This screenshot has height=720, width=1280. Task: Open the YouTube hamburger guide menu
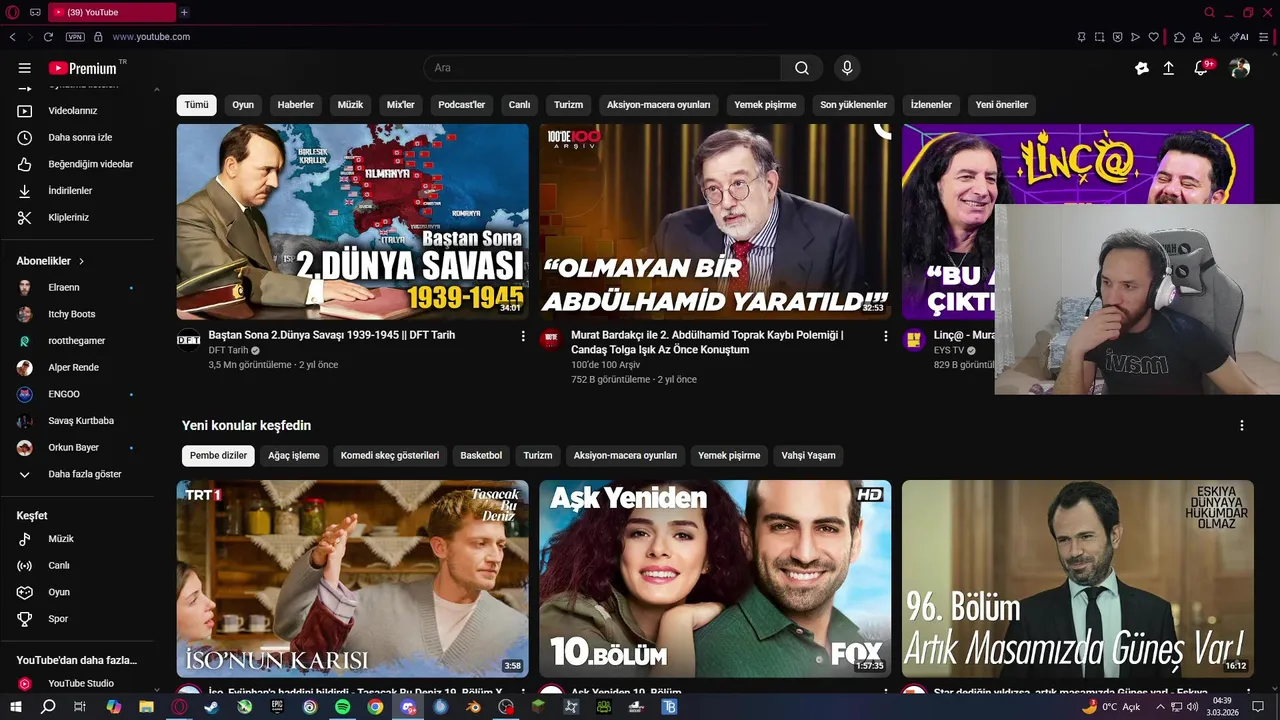[x=24, y=68]
